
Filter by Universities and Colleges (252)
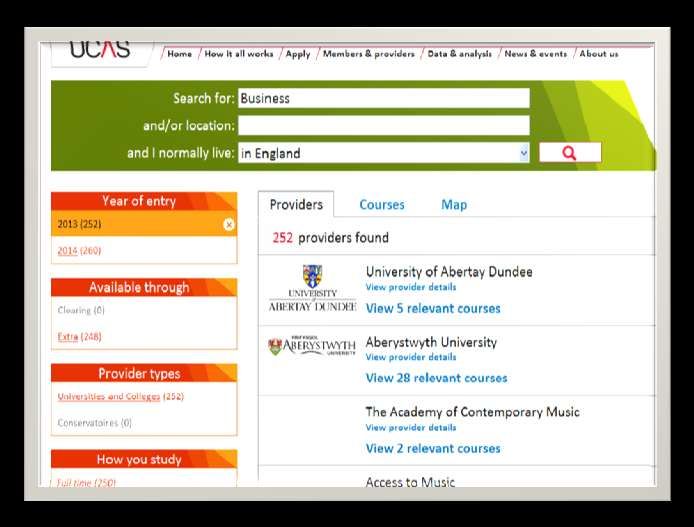pyautogui.click(x=120, y=396)
